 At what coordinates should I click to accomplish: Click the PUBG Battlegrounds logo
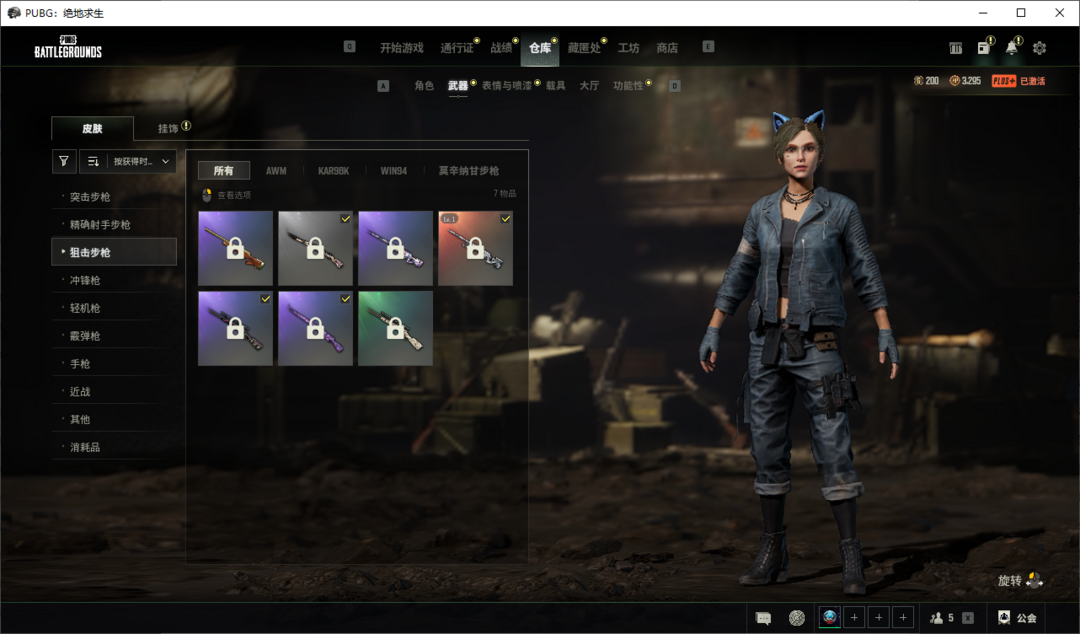point(68,47)
